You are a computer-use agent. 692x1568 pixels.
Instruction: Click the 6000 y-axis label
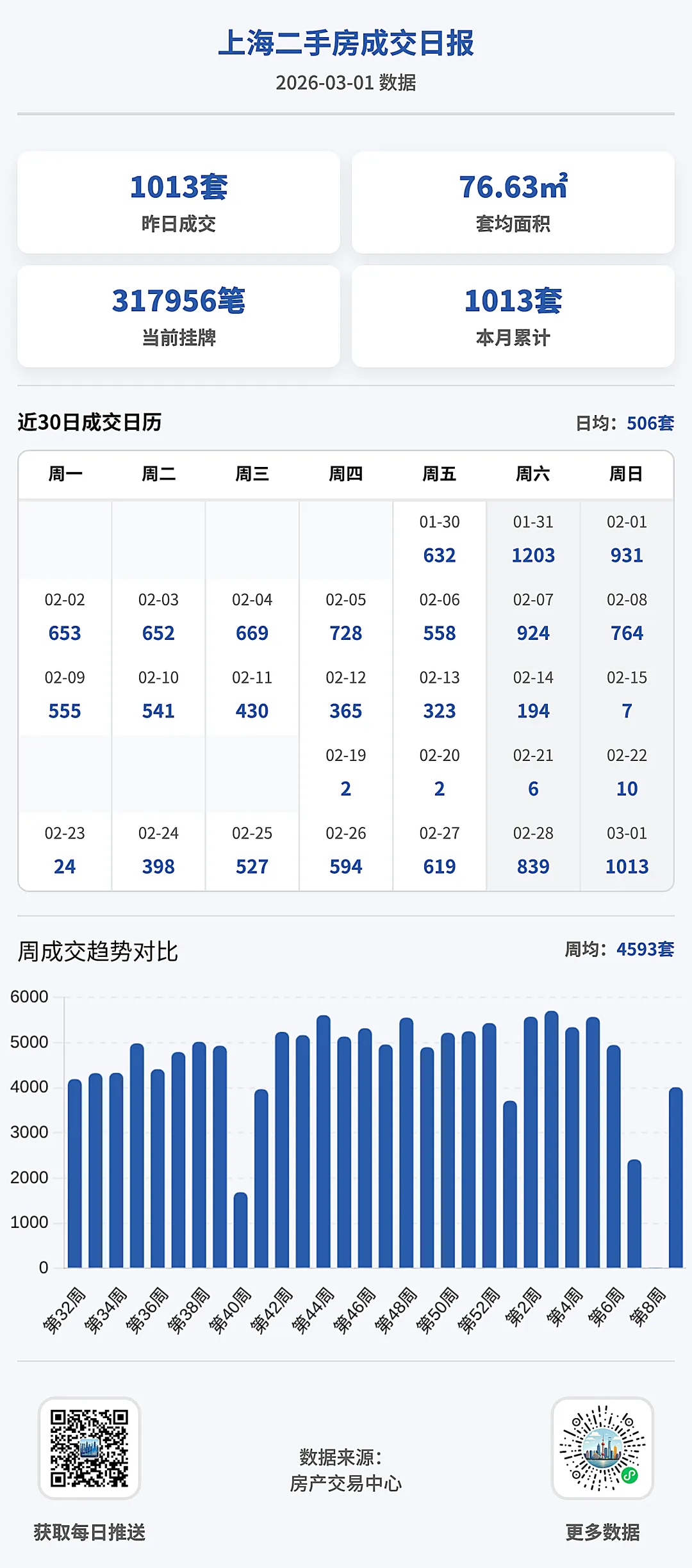click(x=29, y=997)
